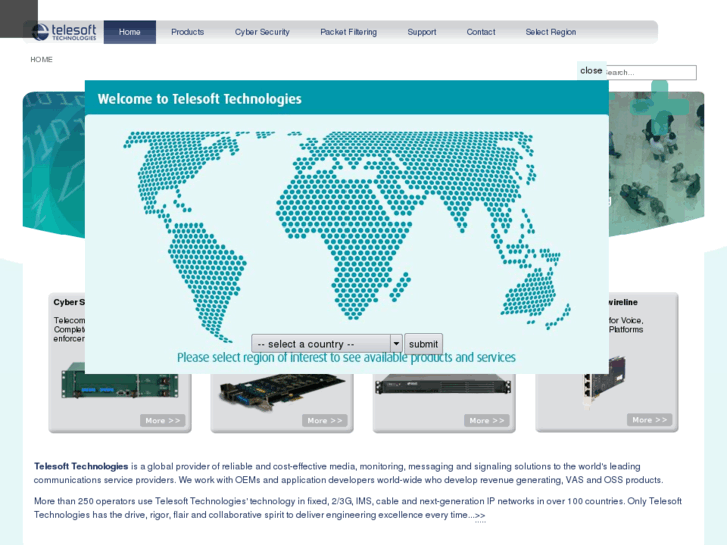Viewport: 727px width, 545px height.
Task: Click the Welcome to Telesoft Technologies heading
Action: 199,99
